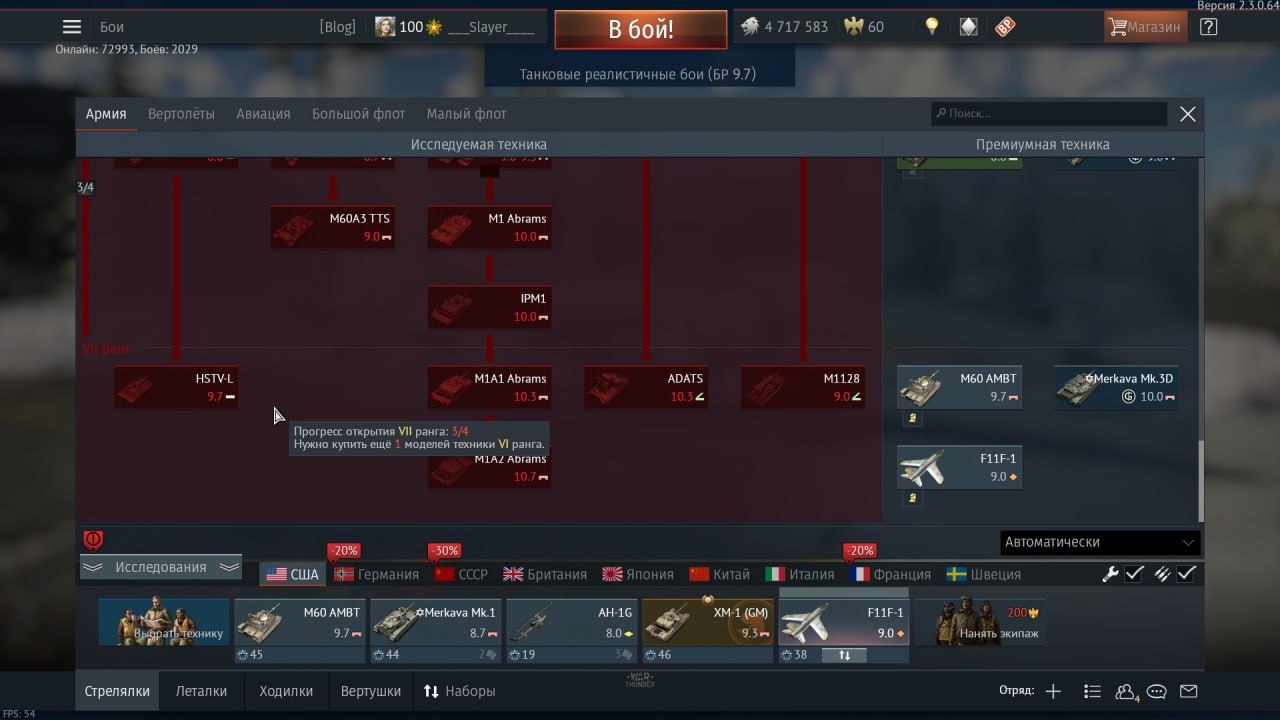Click the ammo auto-refill icon
This screenshot has height=720, width=1280.
coord(1162,574)
